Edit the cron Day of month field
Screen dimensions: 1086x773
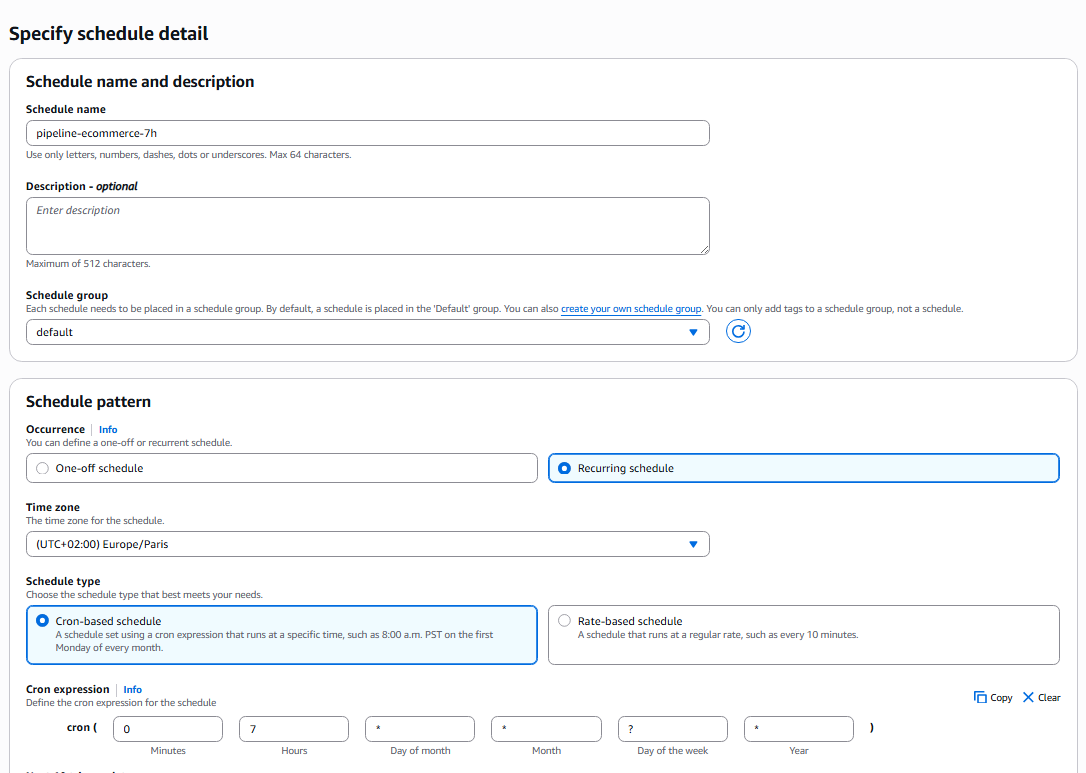coord(420,729)
